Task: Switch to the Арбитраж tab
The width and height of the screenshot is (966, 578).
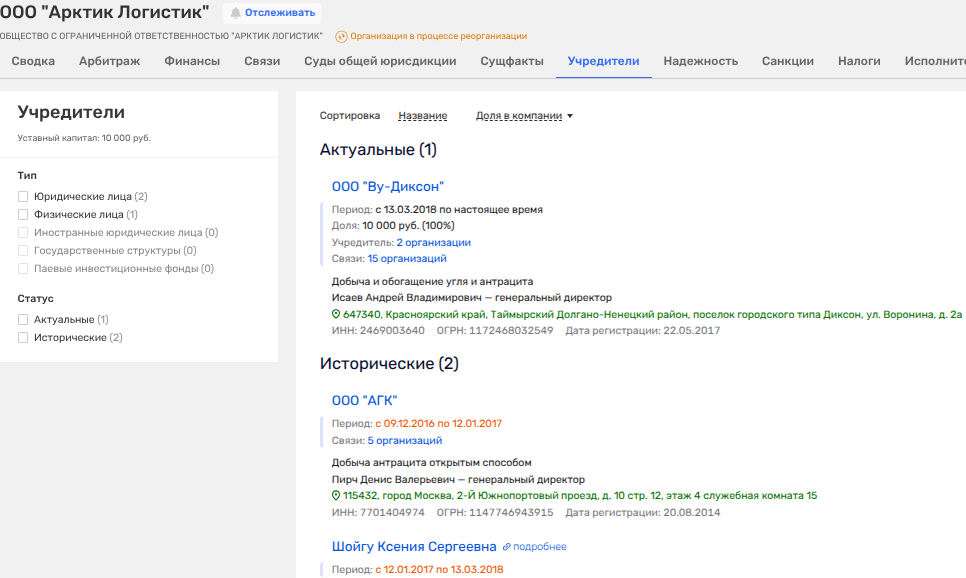Action: (109, 61)
